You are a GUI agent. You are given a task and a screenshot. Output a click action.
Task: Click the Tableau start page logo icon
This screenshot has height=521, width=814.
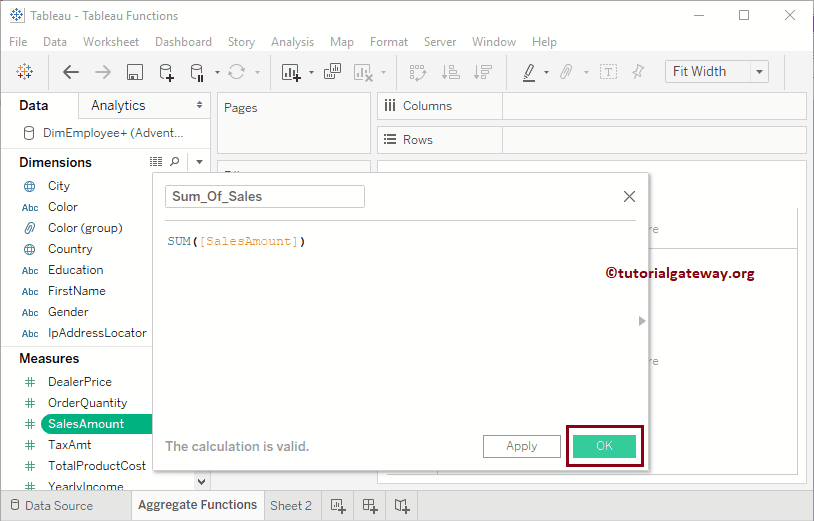pos(24,72)
